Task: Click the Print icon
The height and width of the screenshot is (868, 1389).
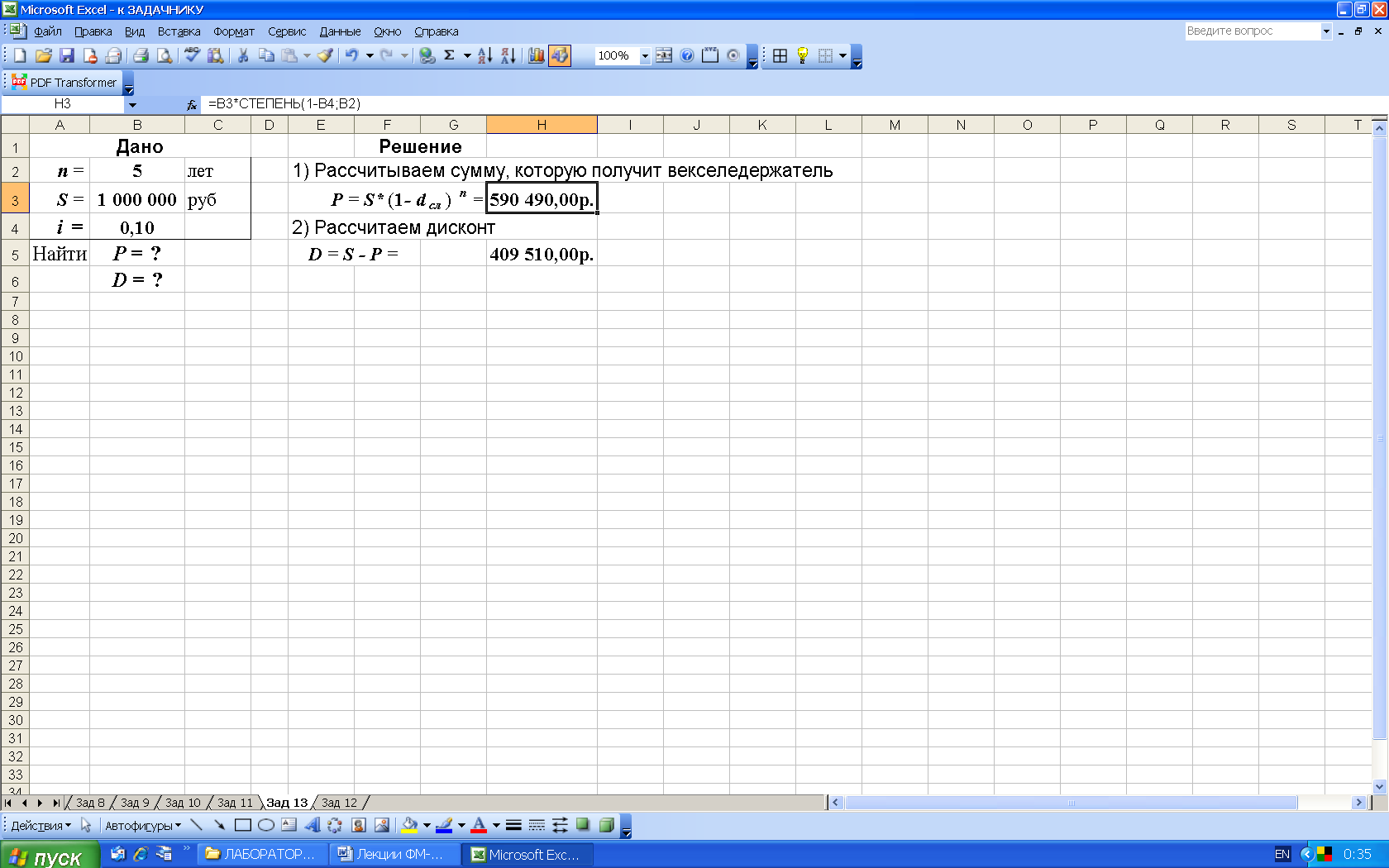Action: pos(141,55)
